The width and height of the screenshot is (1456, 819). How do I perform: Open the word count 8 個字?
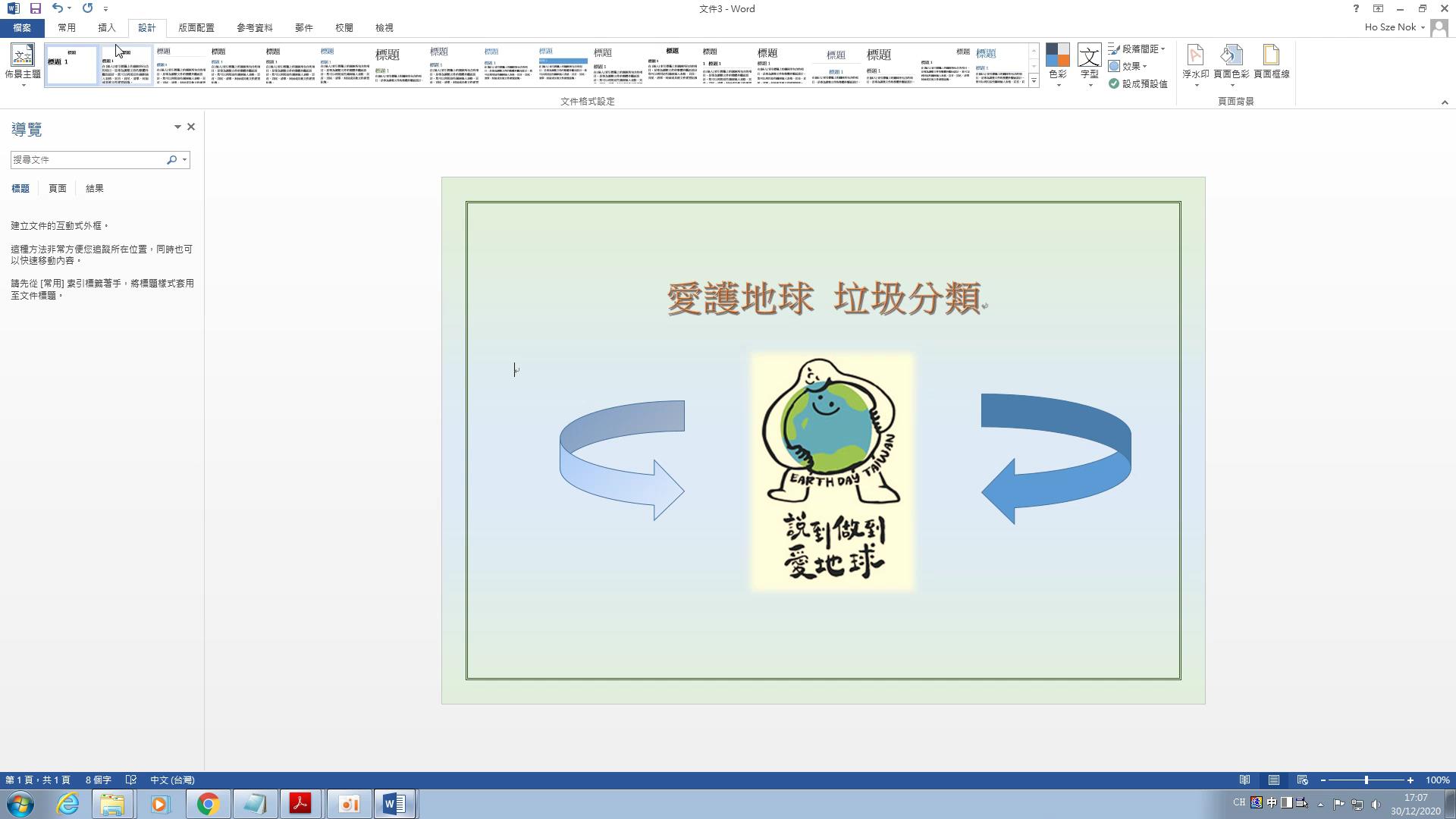(99, 780)
